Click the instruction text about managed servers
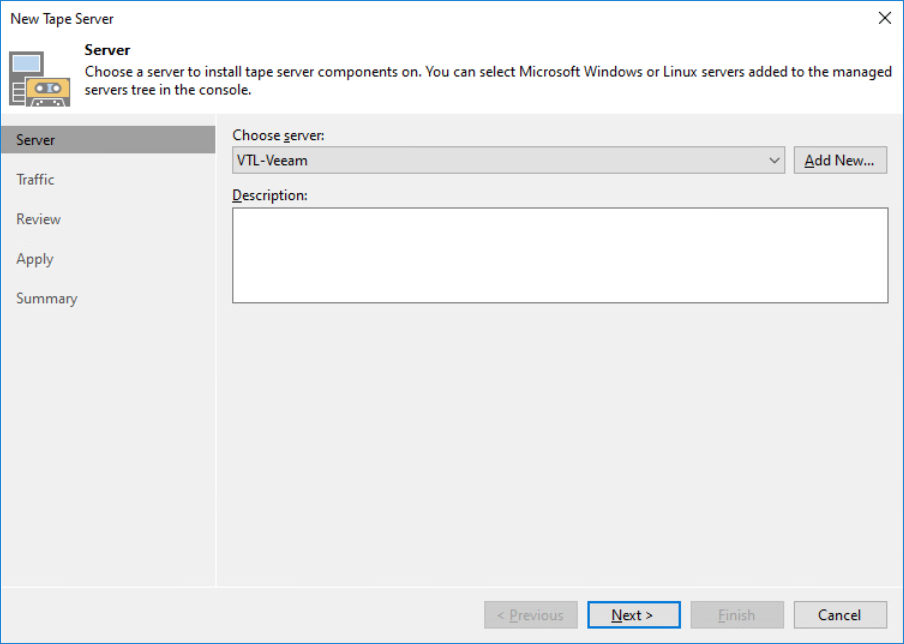 [x=488, y=81]
